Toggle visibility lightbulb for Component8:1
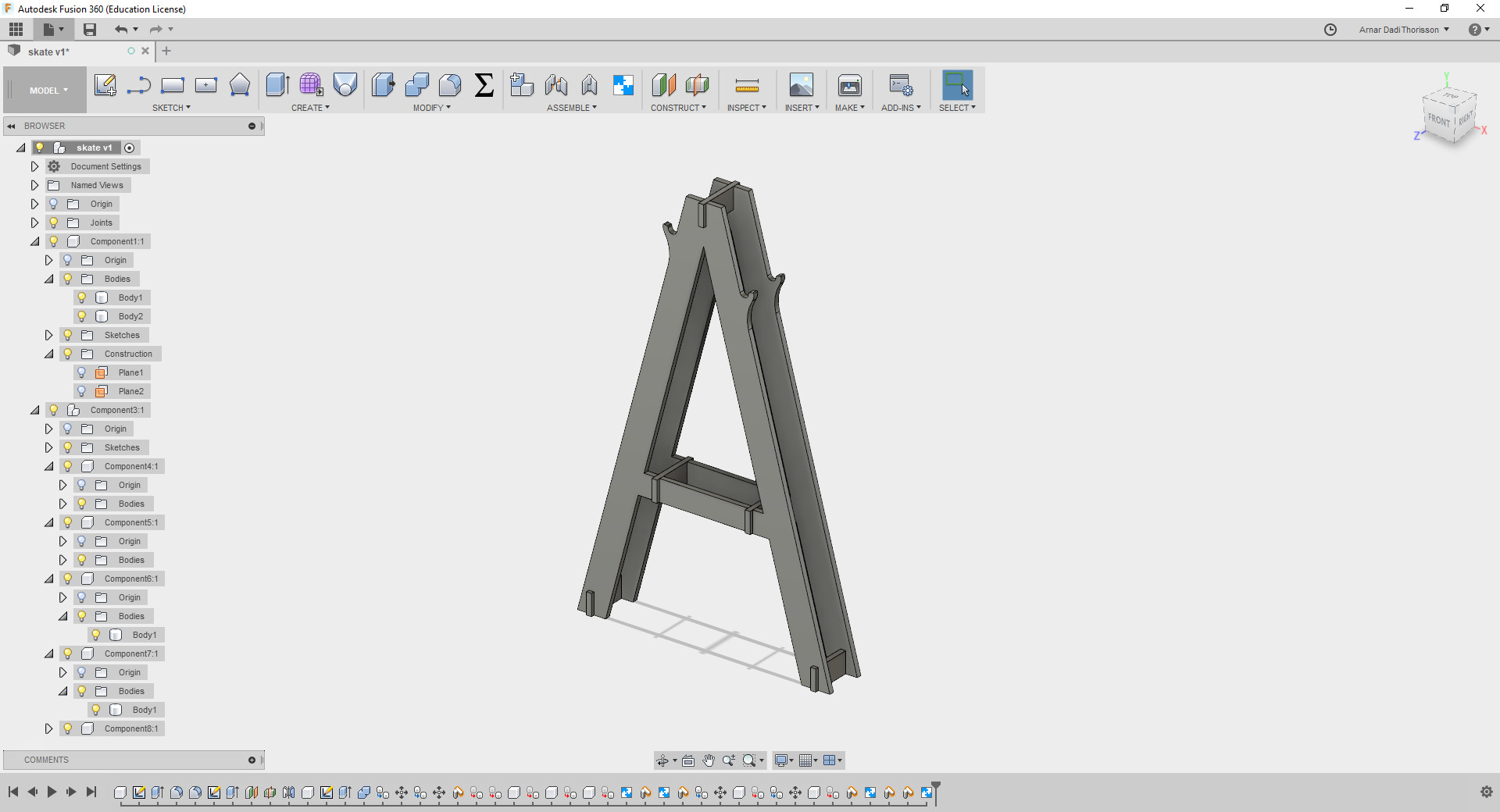This screenshot has width=1500, height=812. (x=68, y=728)
